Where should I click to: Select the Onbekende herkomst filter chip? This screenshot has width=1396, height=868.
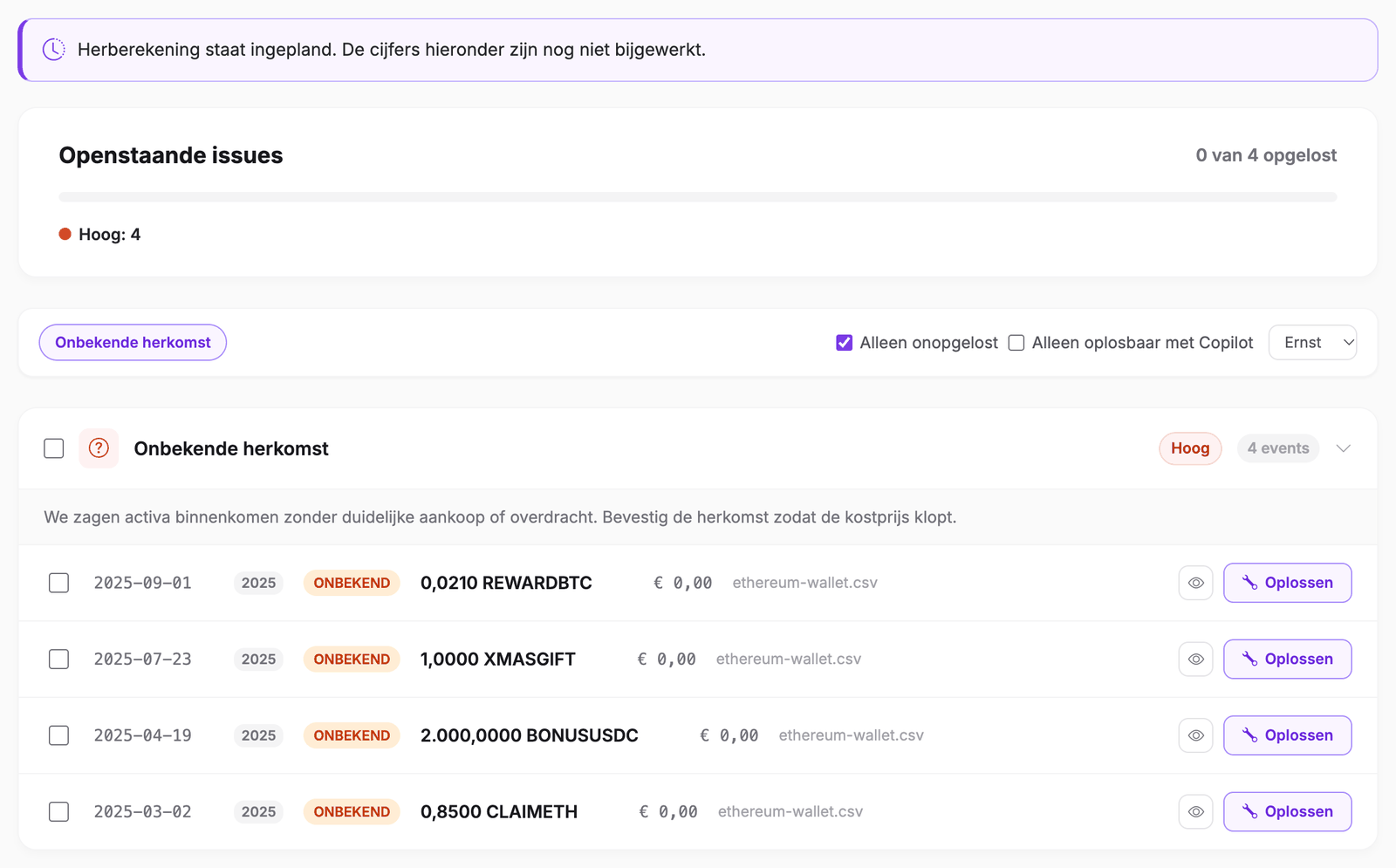click(133, 343)
